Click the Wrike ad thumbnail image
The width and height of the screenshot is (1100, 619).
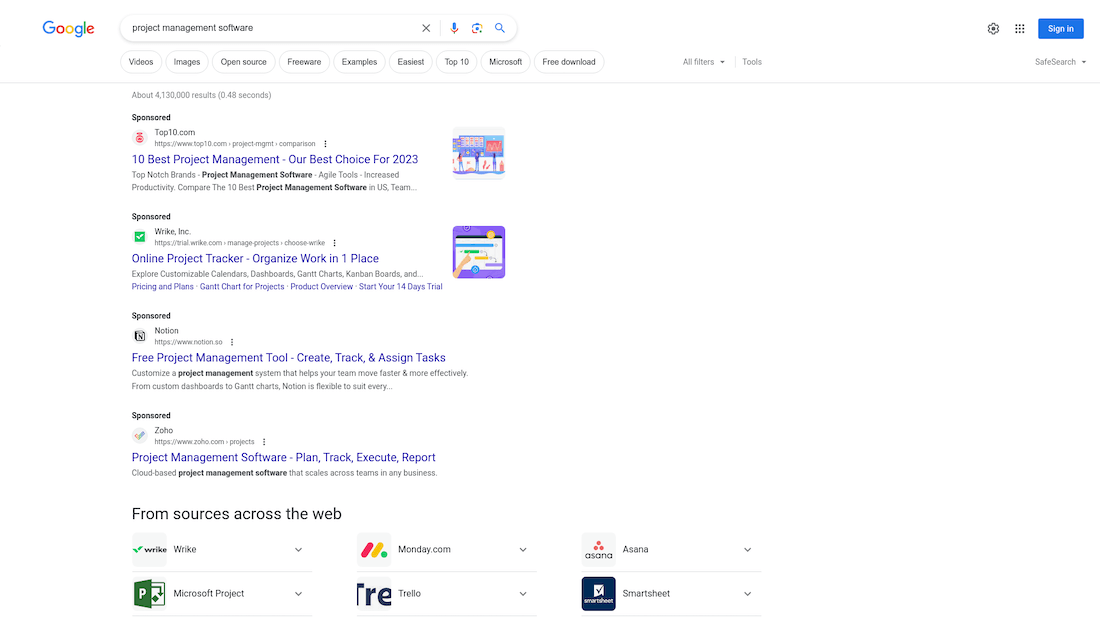tap(479, 252)
